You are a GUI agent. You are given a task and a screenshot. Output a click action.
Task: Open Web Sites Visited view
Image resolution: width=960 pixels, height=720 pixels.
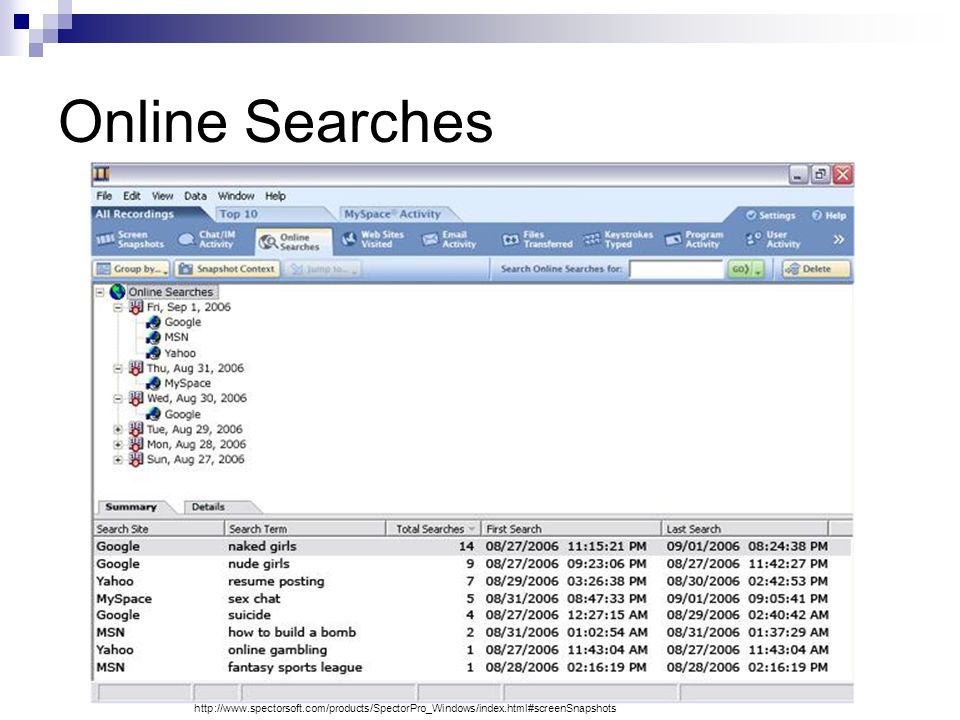coord(373,239)
